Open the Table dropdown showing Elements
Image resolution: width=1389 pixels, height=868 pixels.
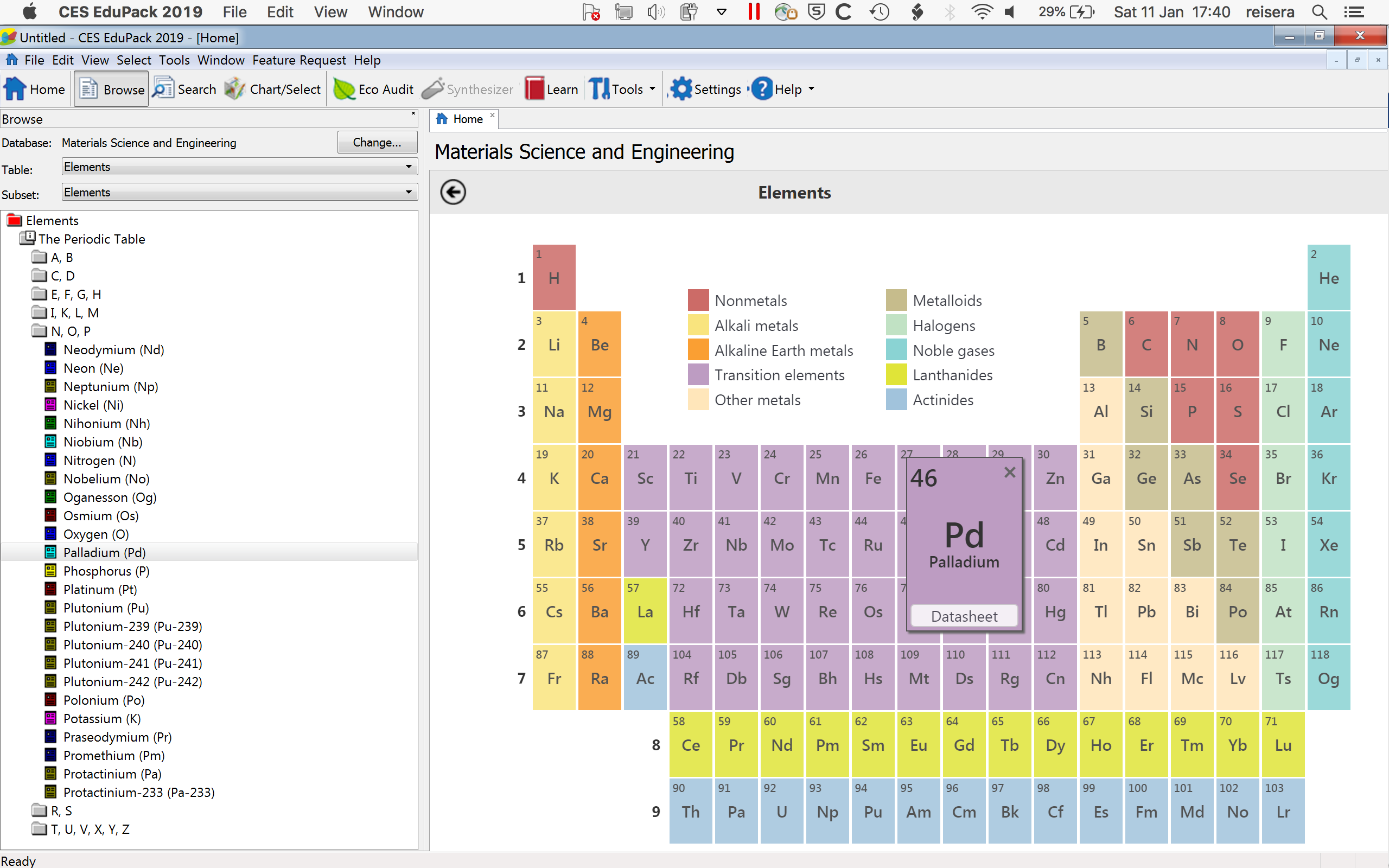click(x=239, y=167)
